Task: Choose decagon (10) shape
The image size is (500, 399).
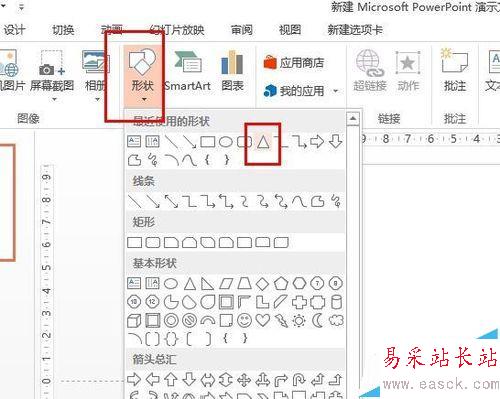Action: pyautogui.click(x=134, y=302)
